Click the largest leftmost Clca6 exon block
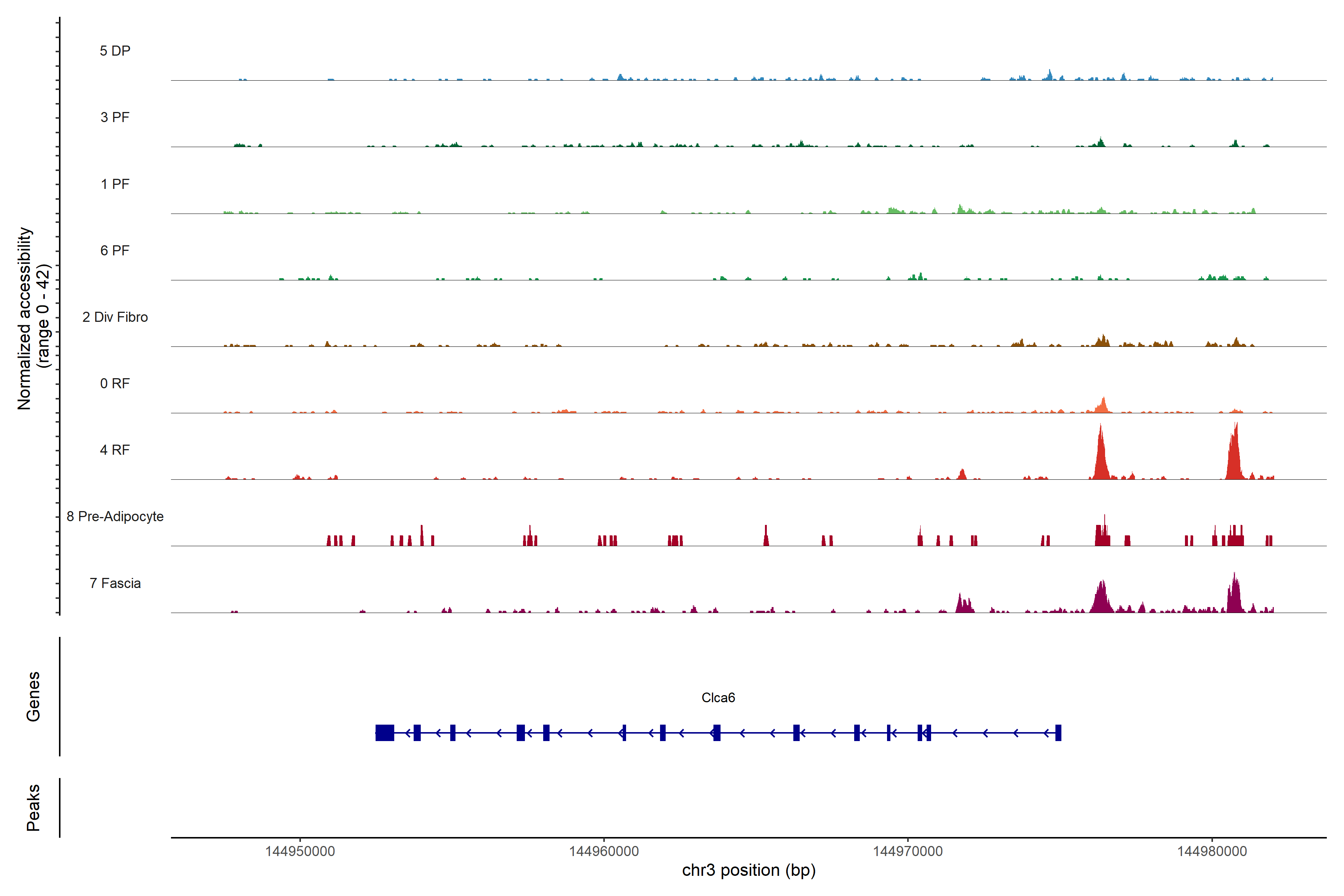The image size is (1344, 896). pos(385,732)
